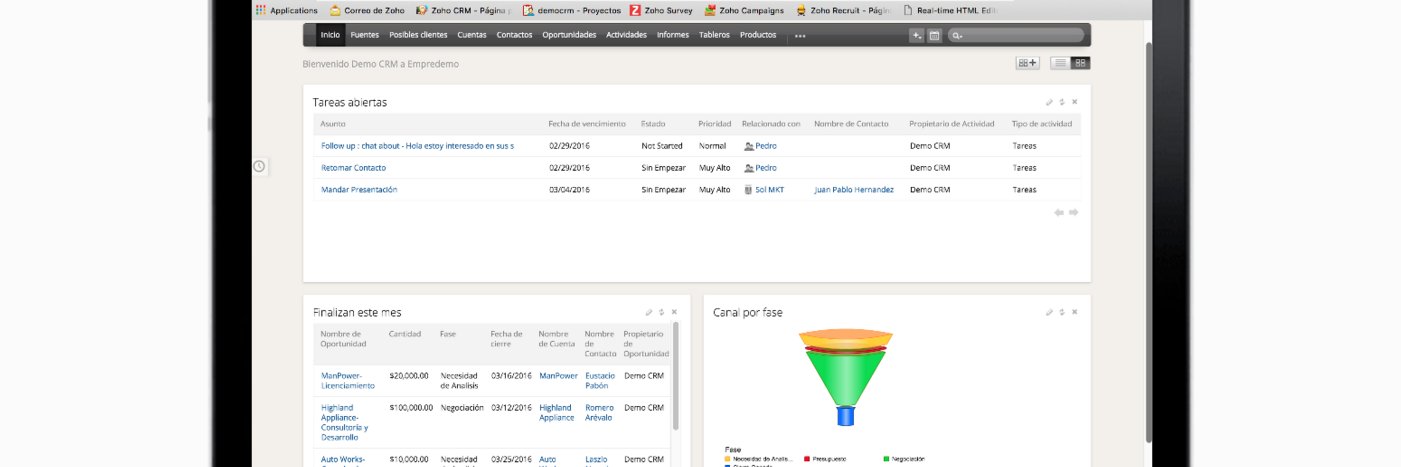The image size is (1401, 467).
Task: Open Zoho Recruit bookmark
Action: pos(843,10)
